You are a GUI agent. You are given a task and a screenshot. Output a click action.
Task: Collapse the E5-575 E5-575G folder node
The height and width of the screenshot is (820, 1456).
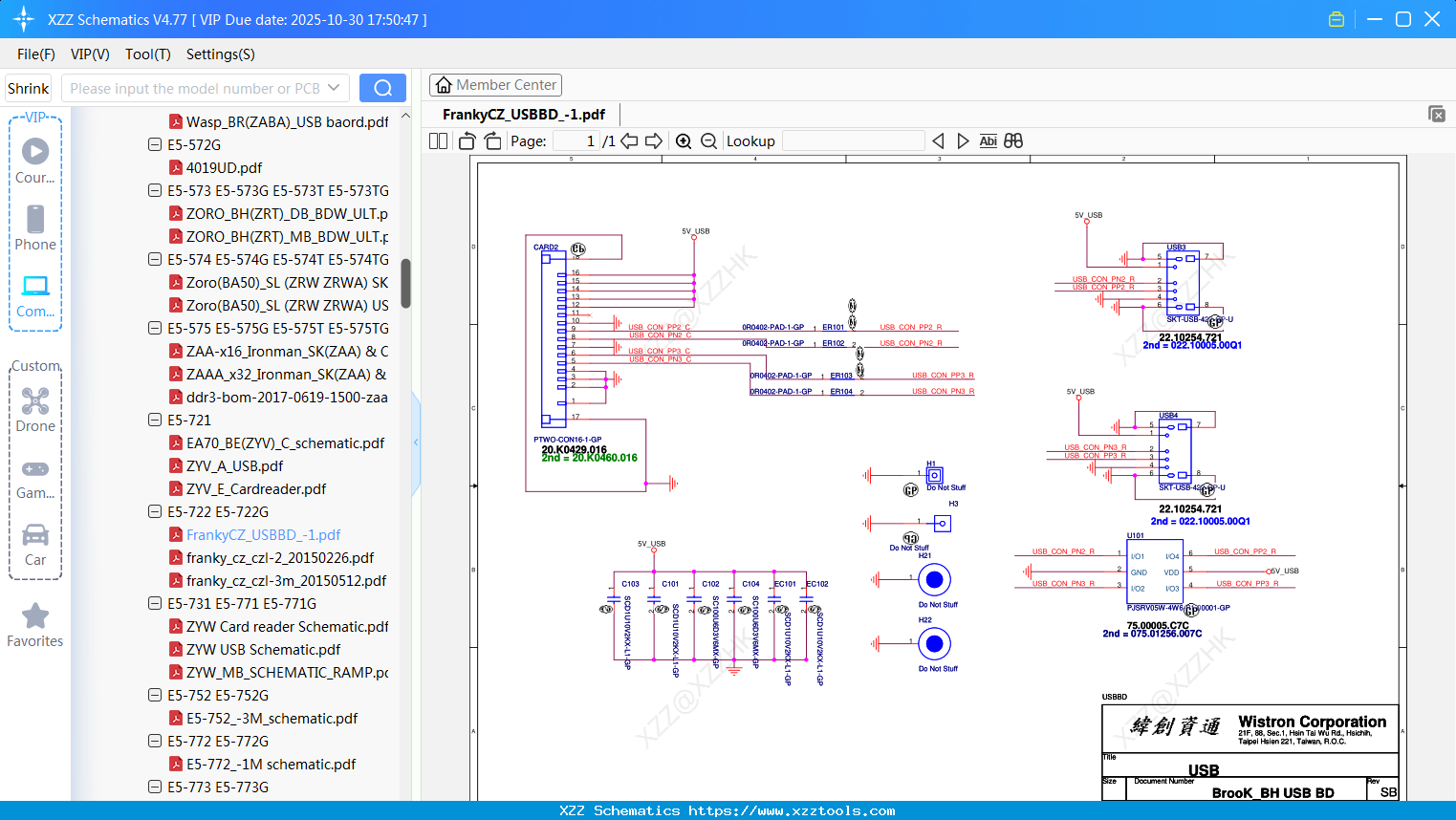[155, 328]
